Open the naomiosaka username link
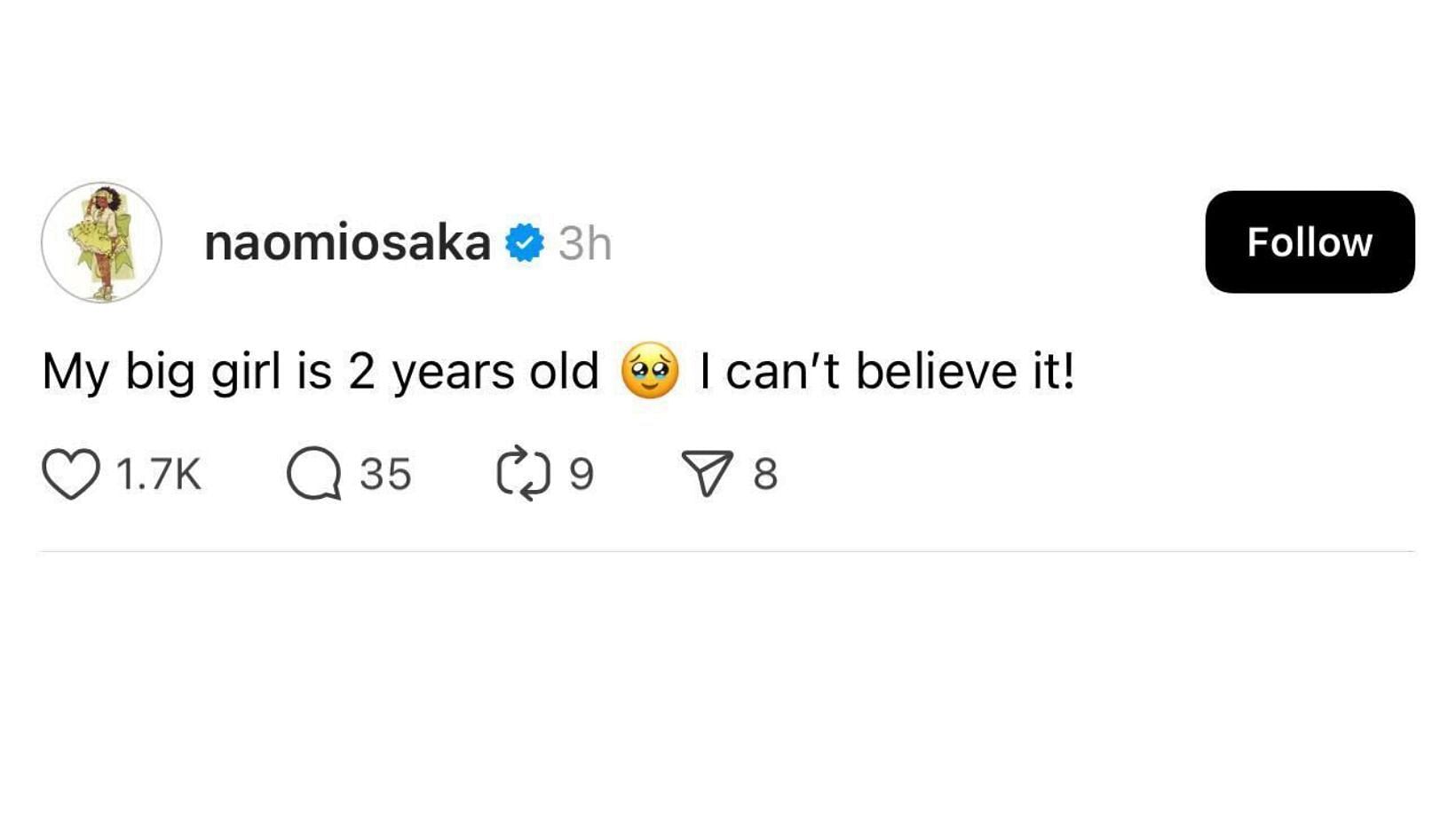 [347, 242]
